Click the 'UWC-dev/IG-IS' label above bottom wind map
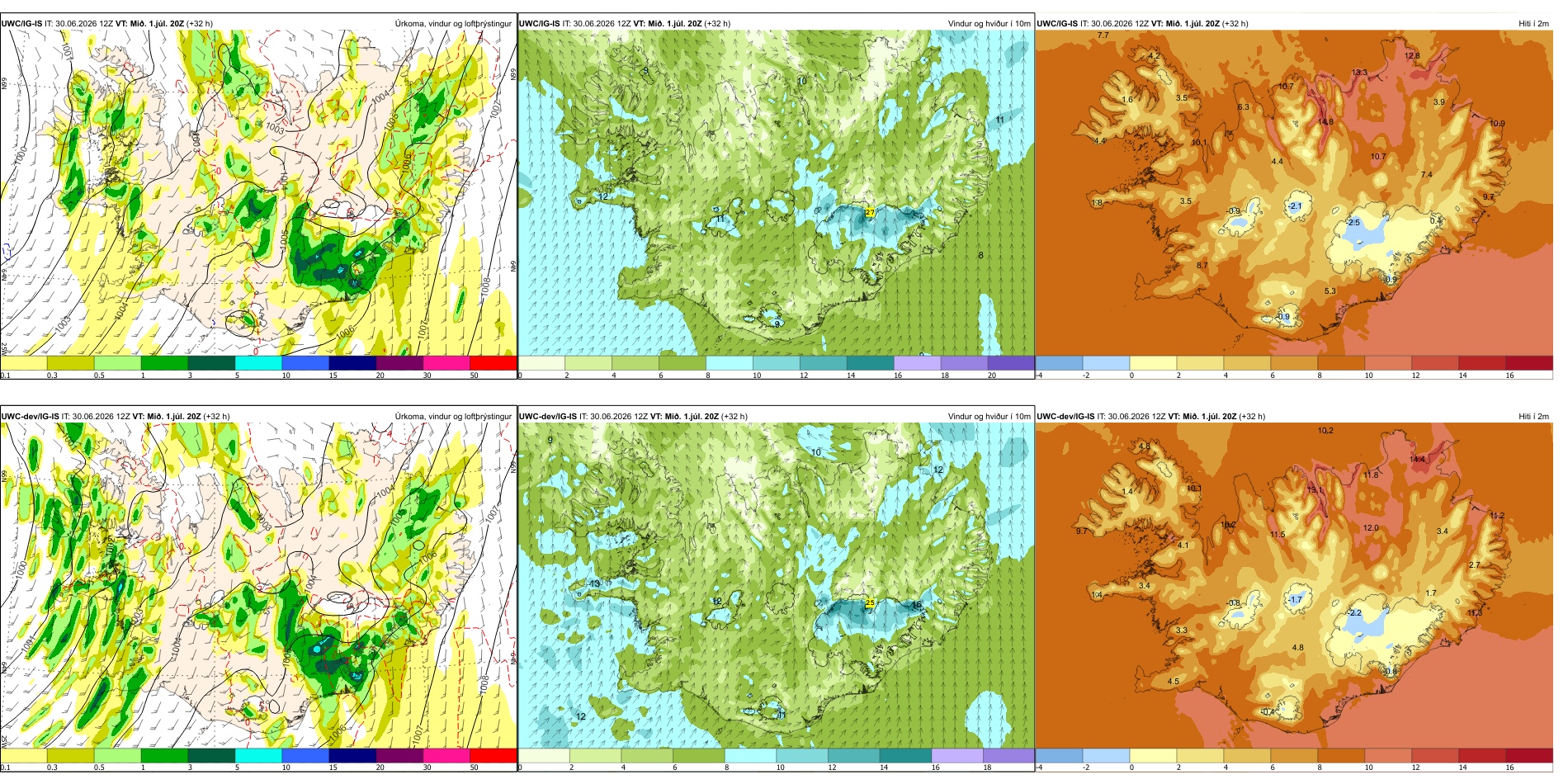1568x784 pixels. 548,416
